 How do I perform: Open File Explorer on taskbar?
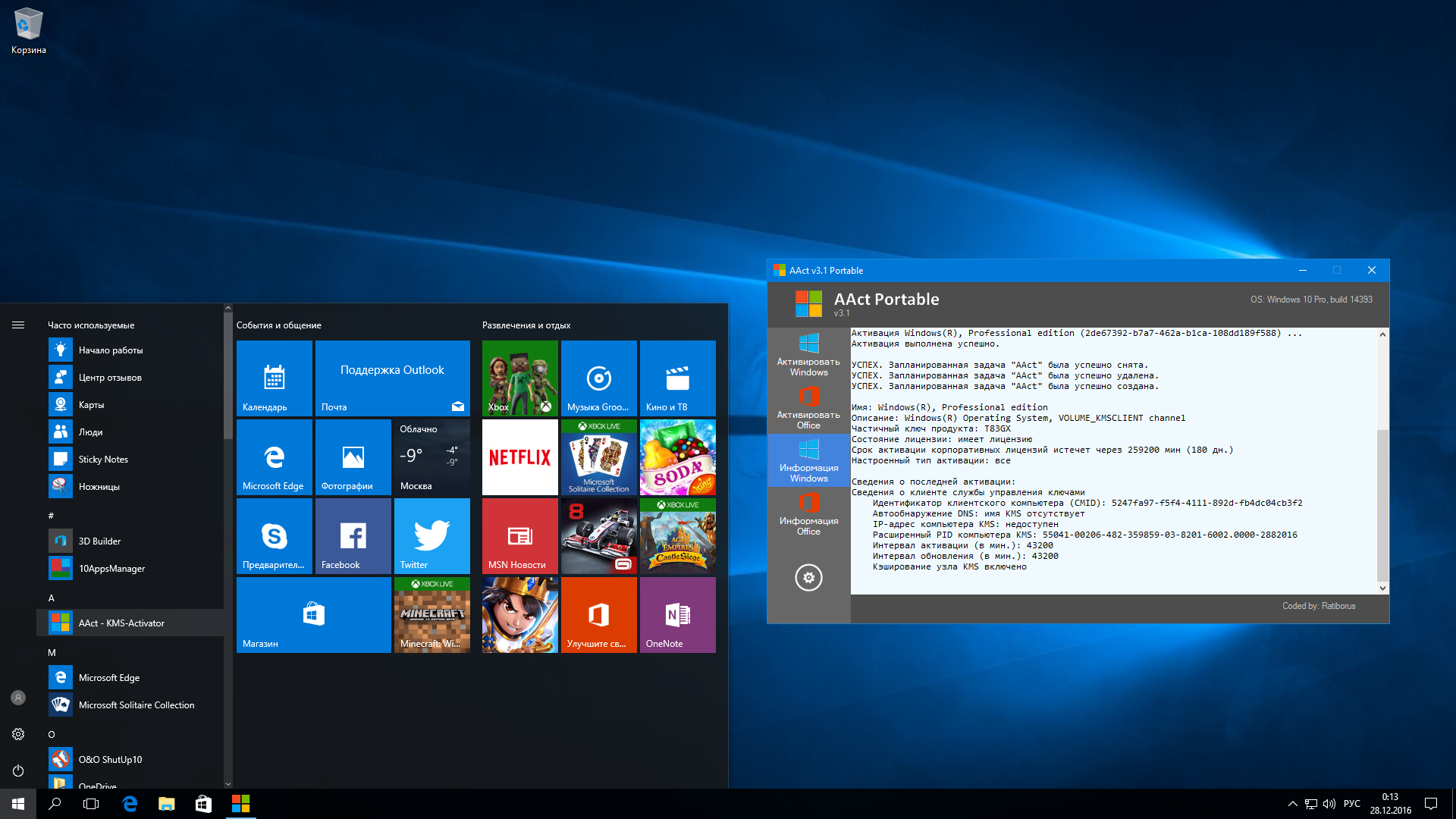pos(167,804)
